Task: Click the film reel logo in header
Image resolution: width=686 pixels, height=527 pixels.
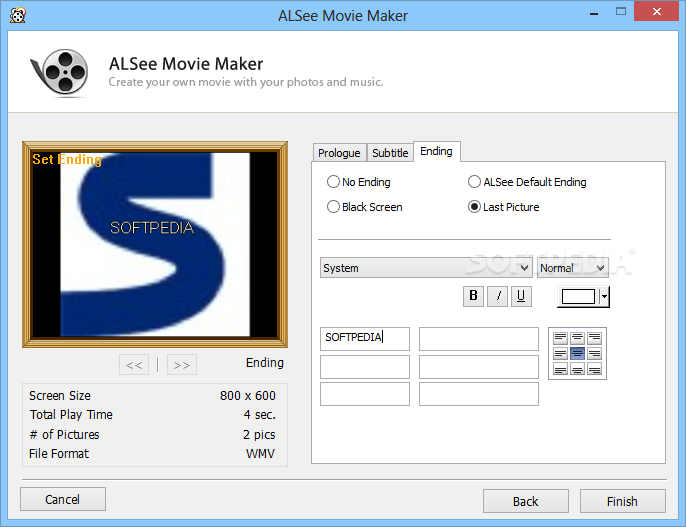Action: coord(60,72)
